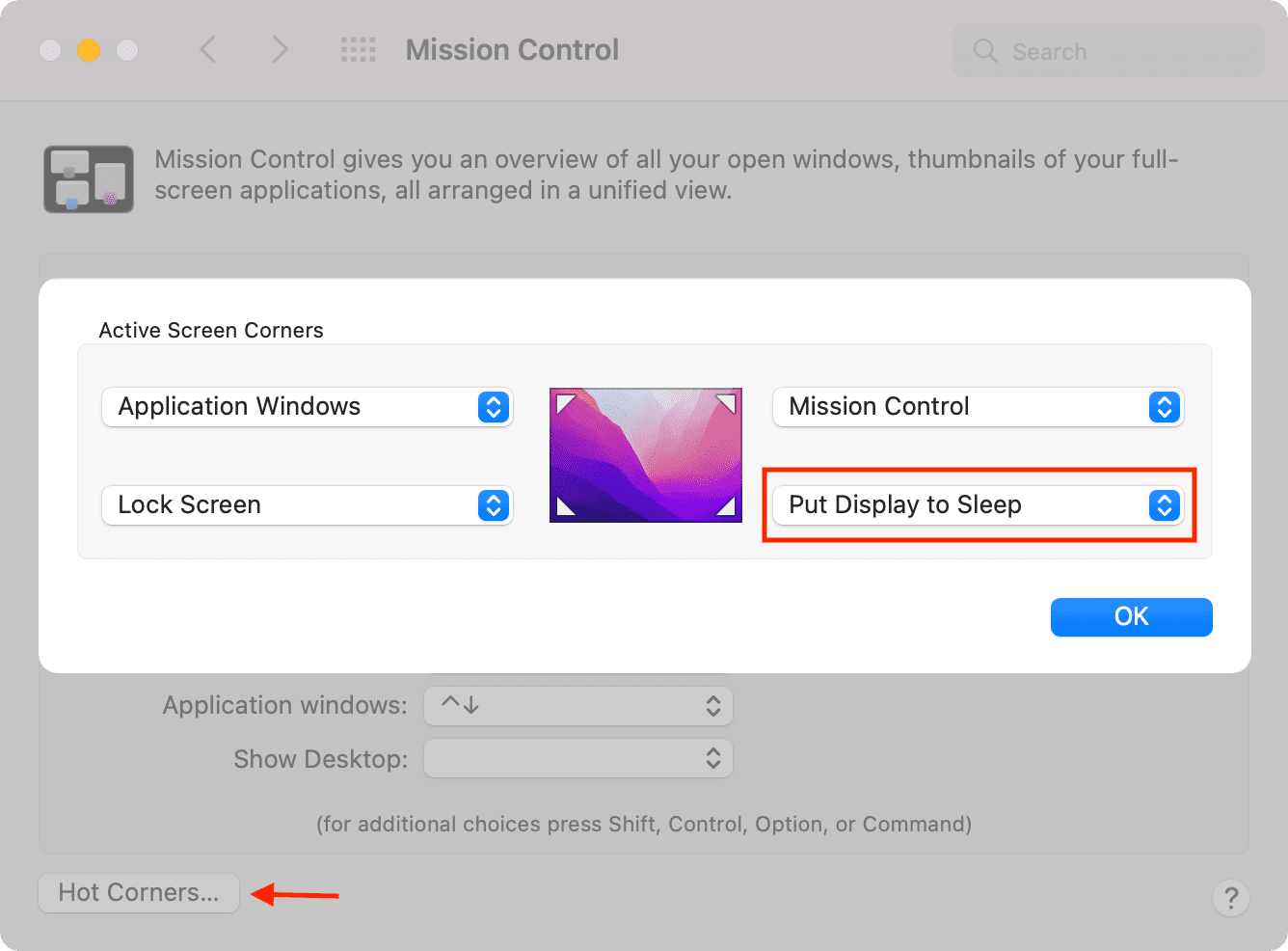1288x951 pixels.
Task: Click the top-right corner marker in preview
Action: [x=726, y=402]
